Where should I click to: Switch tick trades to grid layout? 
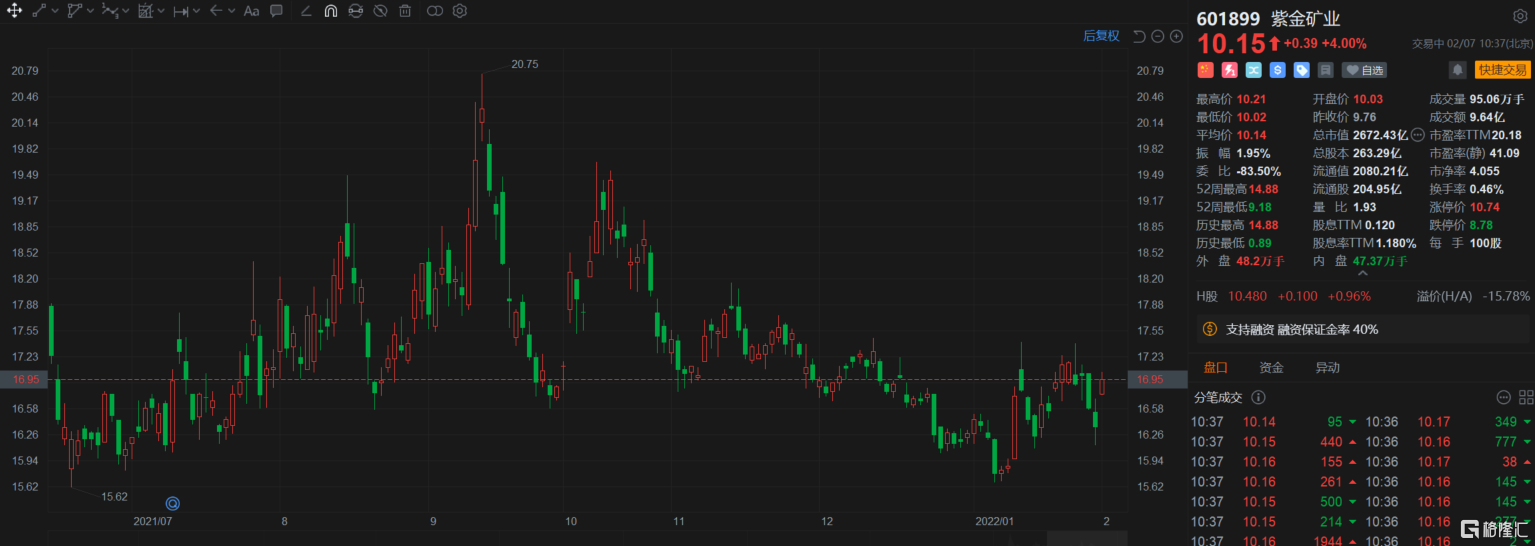(x=1524, y=397)
